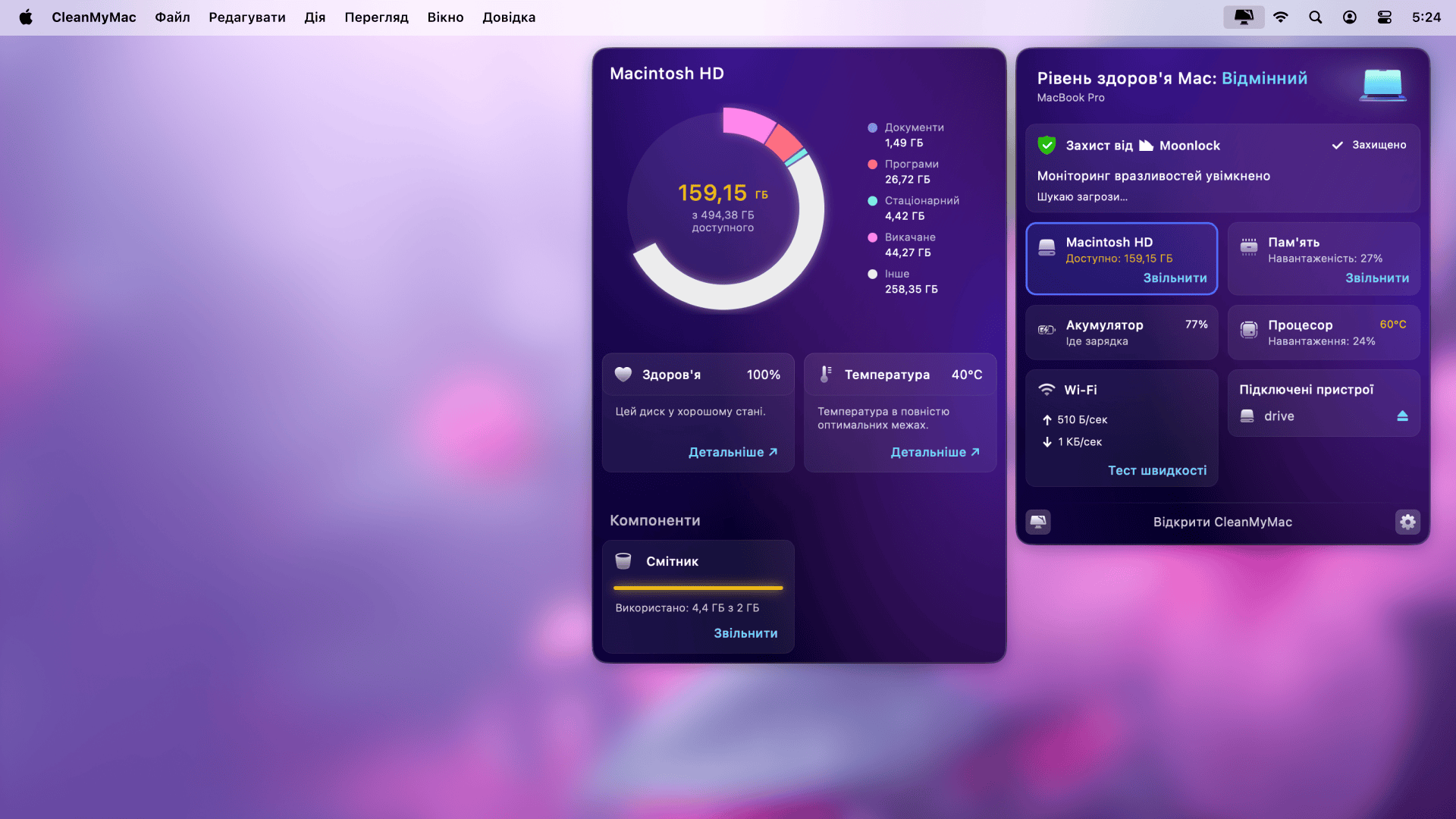
Task: Open the Дія menu
Action: pyautogui.click(x=315, y=17)
